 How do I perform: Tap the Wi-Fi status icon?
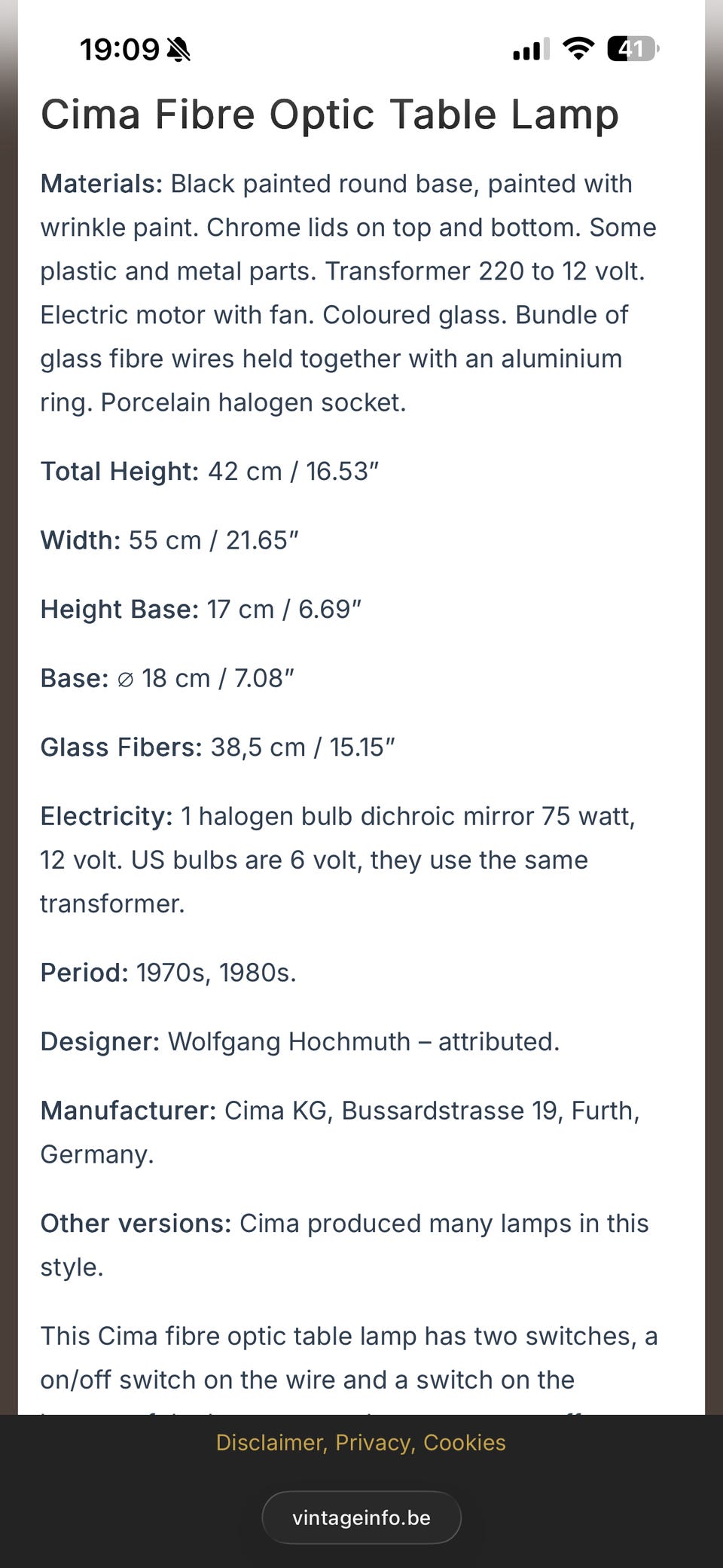click(x=578, y=49)
